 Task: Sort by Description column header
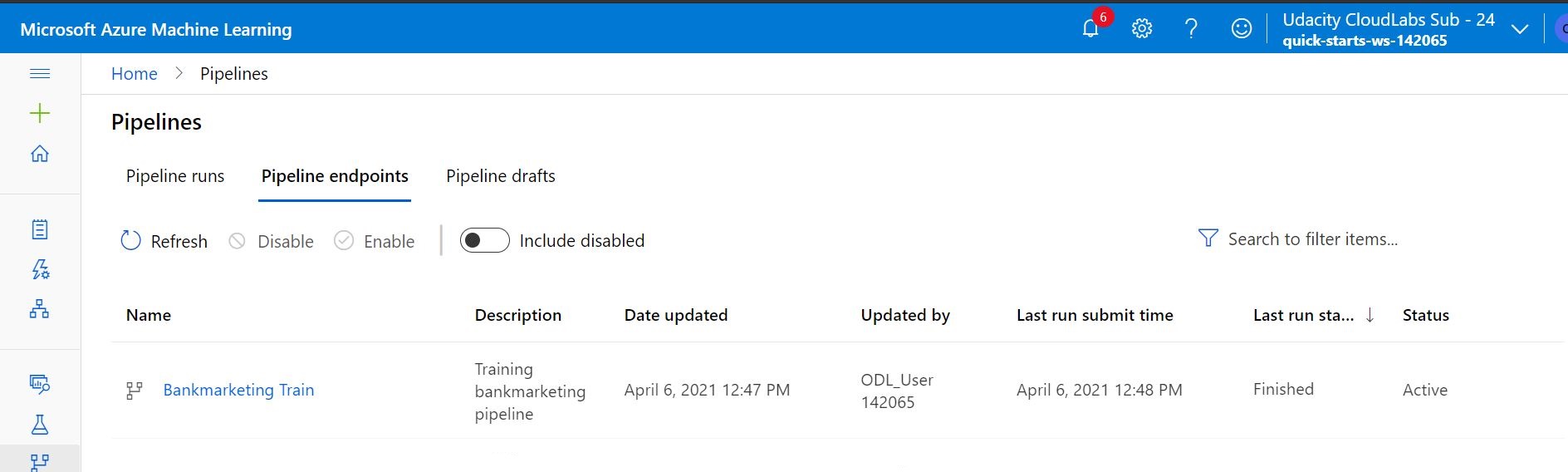coord(518,315)
